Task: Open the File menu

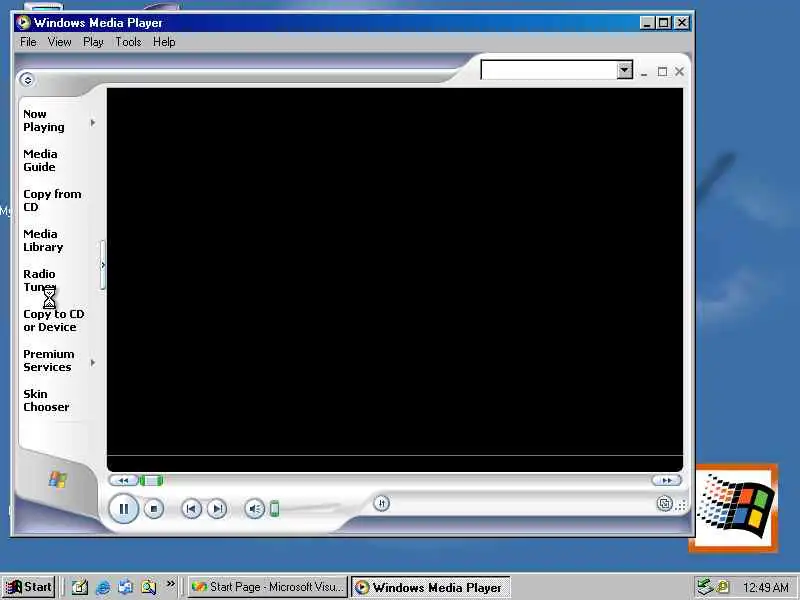Action: [x=28, y=42]
